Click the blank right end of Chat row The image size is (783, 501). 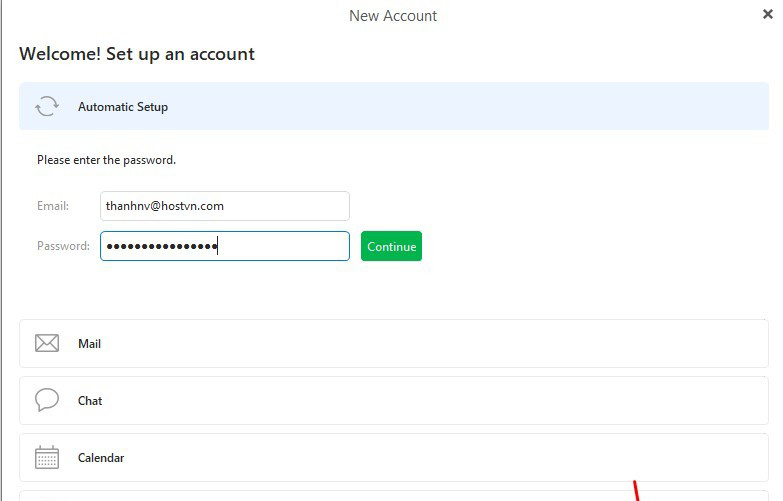700,400
